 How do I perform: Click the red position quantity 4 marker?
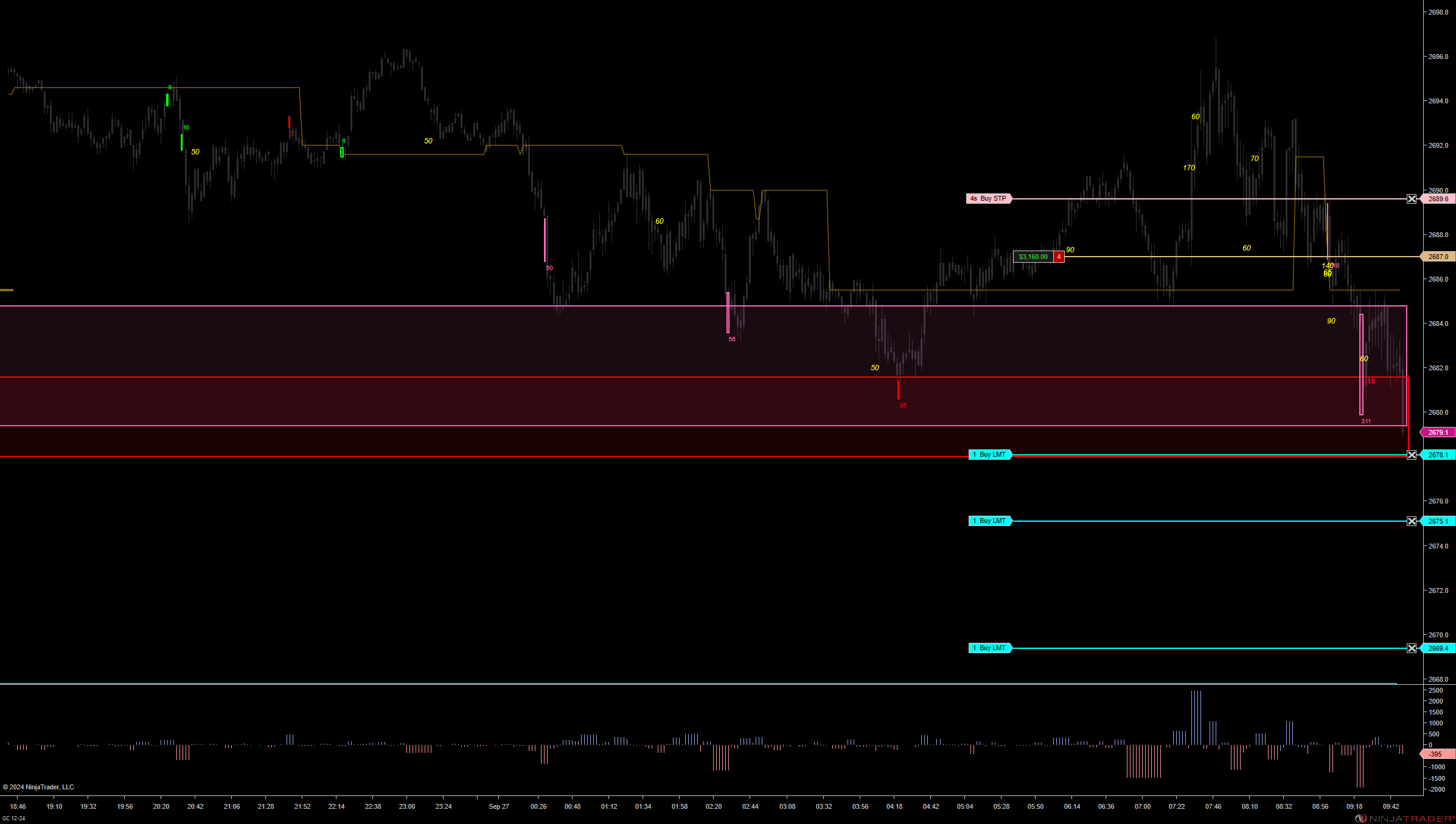point(1059,257)
